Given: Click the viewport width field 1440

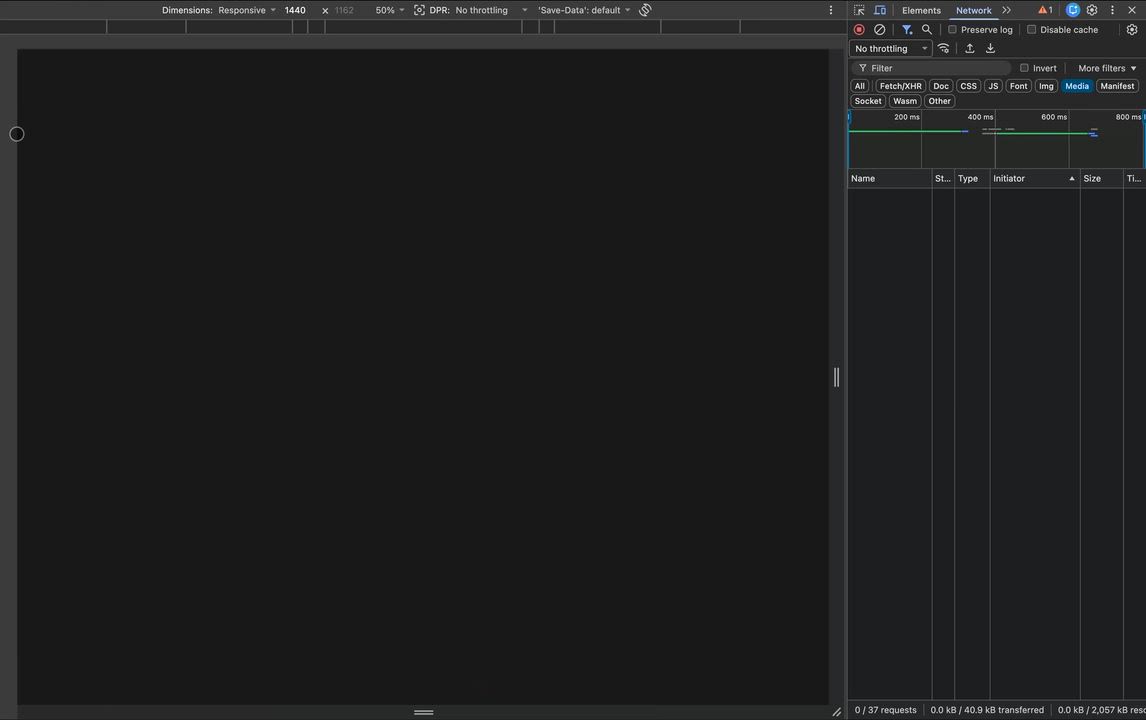Looking at the screenshot, I should 295,10.
